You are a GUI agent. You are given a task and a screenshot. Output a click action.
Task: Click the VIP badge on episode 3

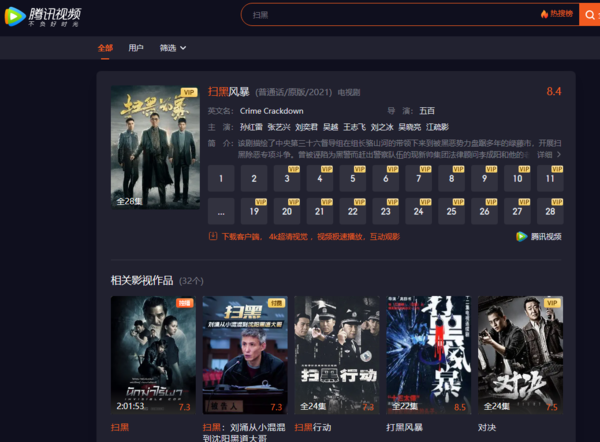[295, 171]
